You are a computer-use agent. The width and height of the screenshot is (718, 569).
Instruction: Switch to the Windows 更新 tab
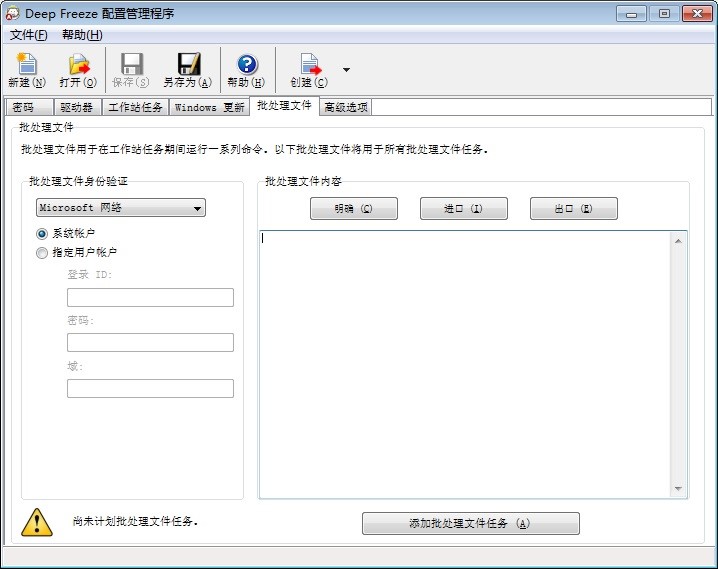[208, 107]
